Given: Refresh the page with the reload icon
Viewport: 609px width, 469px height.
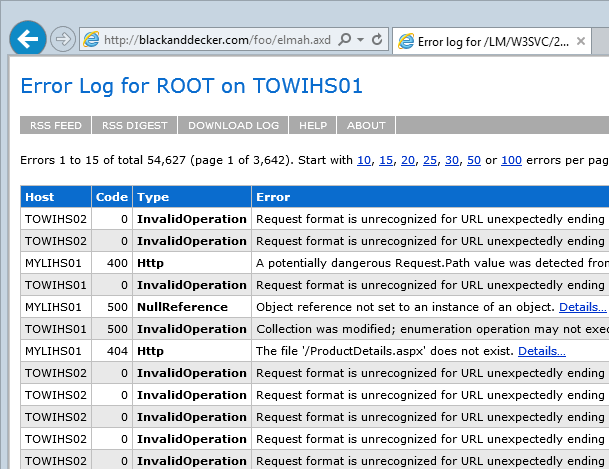Looking at the screenshot, I should [x=377, y=39].
